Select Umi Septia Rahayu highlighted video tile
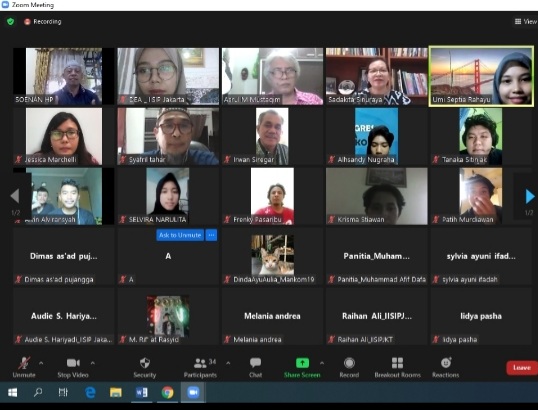This screenshot has width=538, height=410. tap(481, 76)
